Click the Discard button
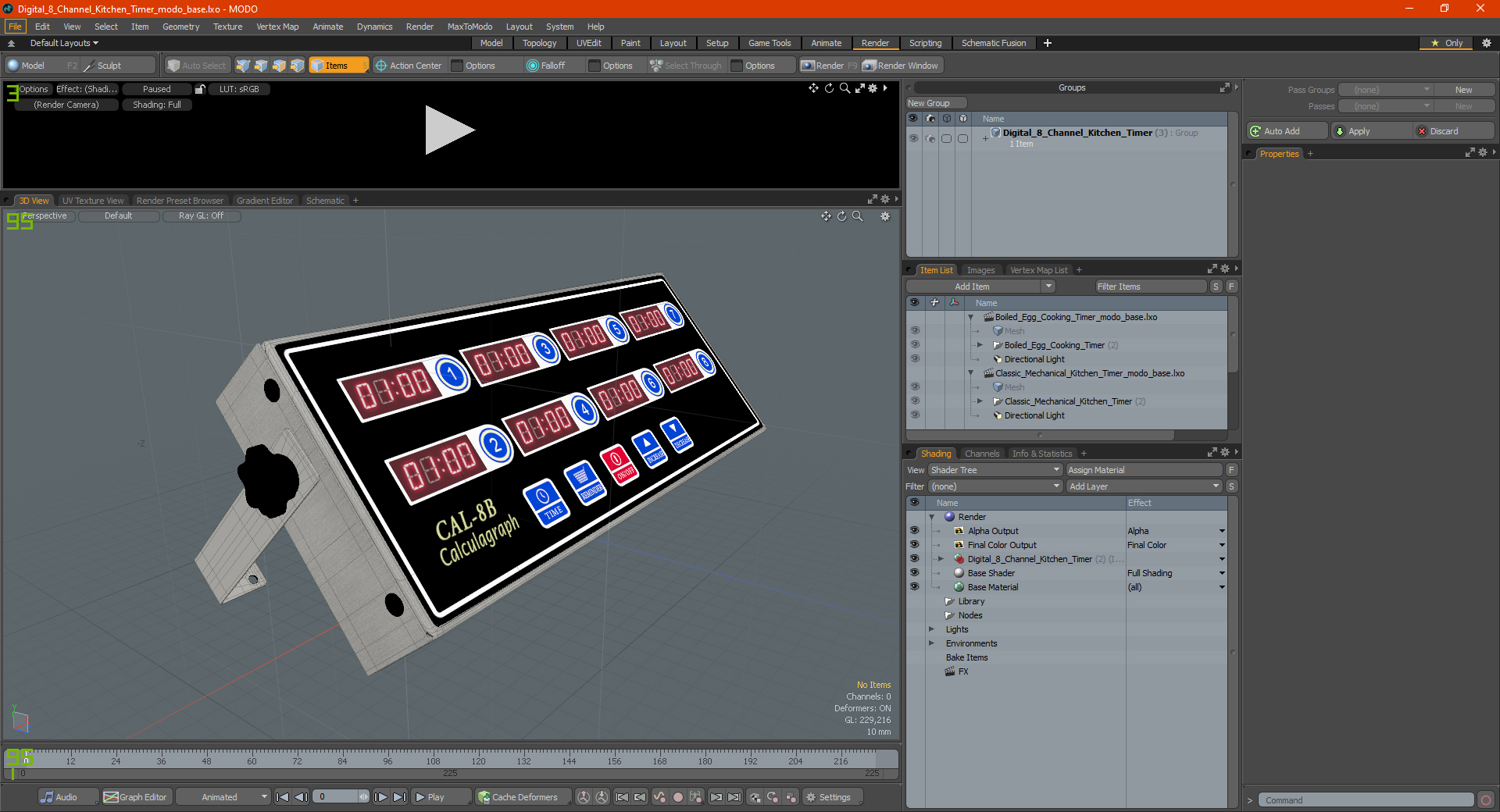 (1454, 131)
